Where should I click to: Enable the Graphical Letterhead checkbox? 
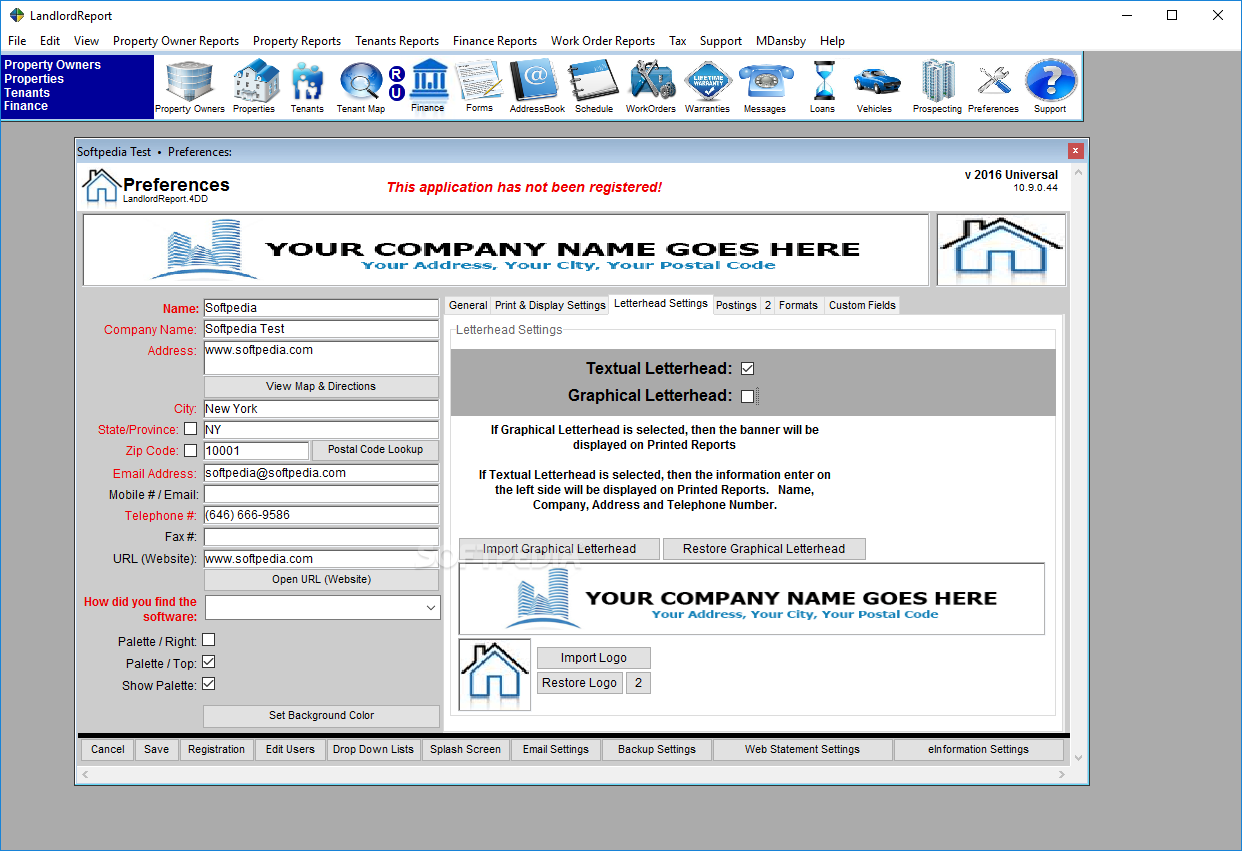click(x=747, y=396)
